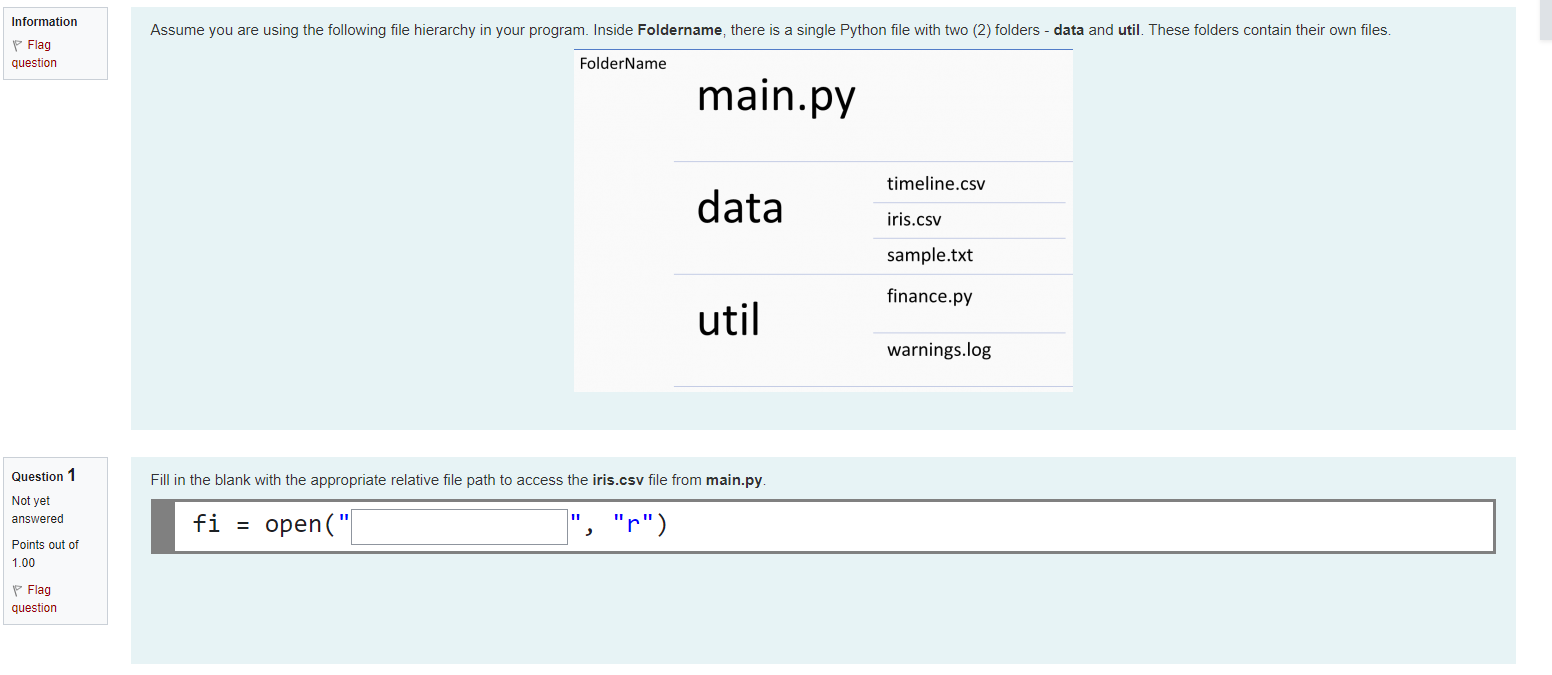Click the warnings.log entry under util
The height and width of the screenshot is (675, 1552).
(937, 349)
